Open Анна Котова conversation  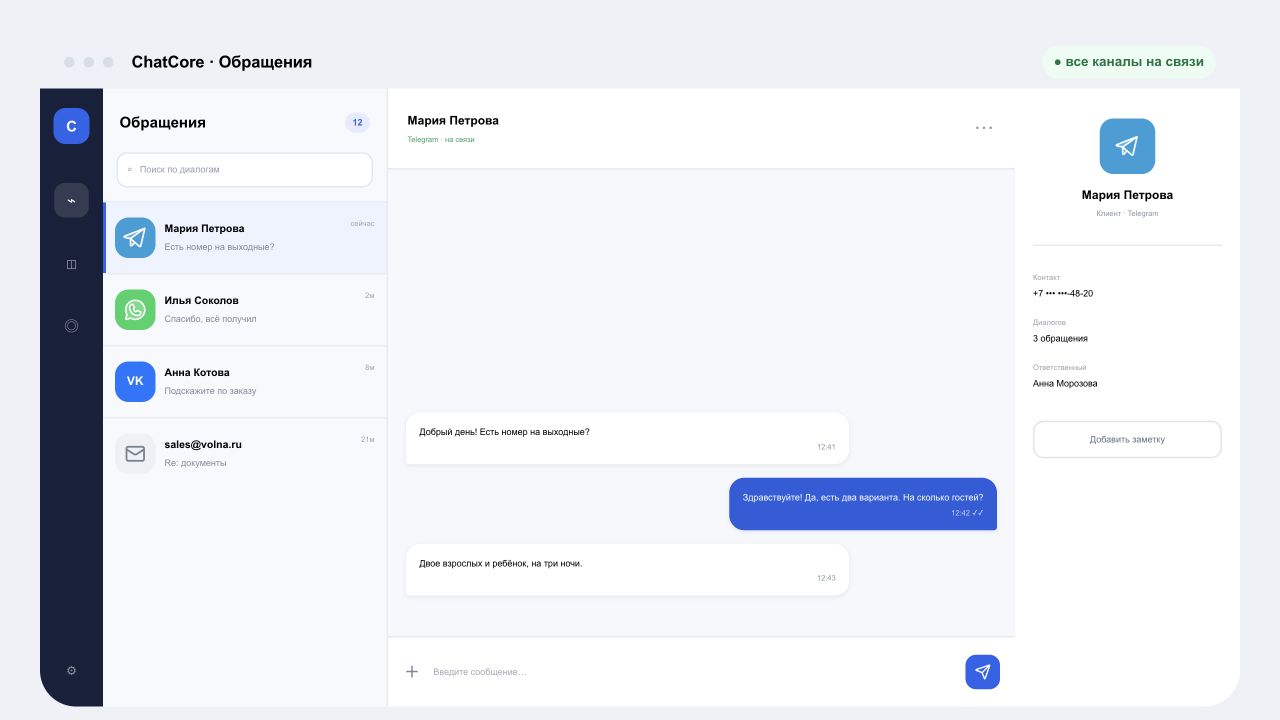pyautogui.click(x=245, y=382)
